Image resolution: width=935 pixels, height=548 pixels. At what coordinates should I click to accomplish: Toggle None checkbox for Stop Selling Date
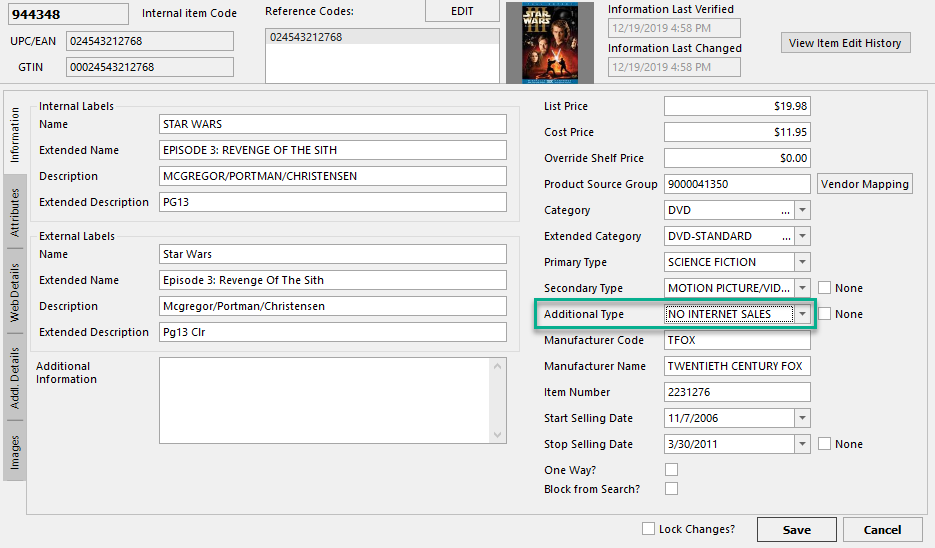(x=825, y=444)
